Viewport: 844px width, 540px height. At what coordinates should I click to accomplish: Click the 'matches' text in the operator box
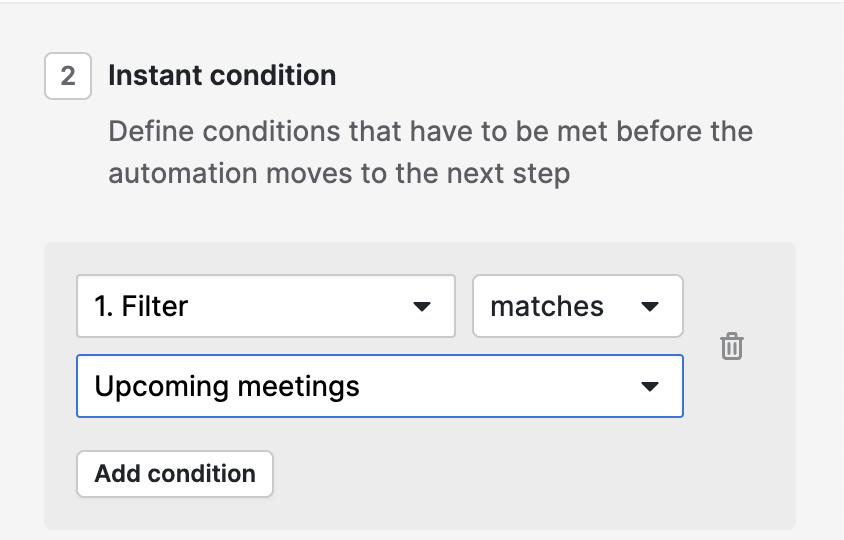[547, 306]
